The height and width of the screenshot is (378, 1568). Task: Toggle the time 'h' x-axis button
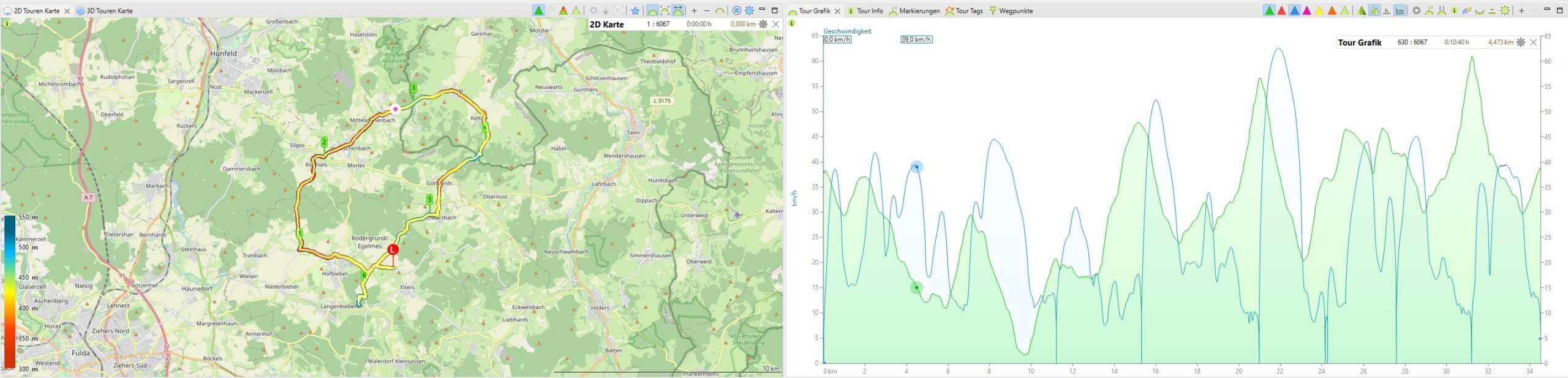[x=1387, y=10]
